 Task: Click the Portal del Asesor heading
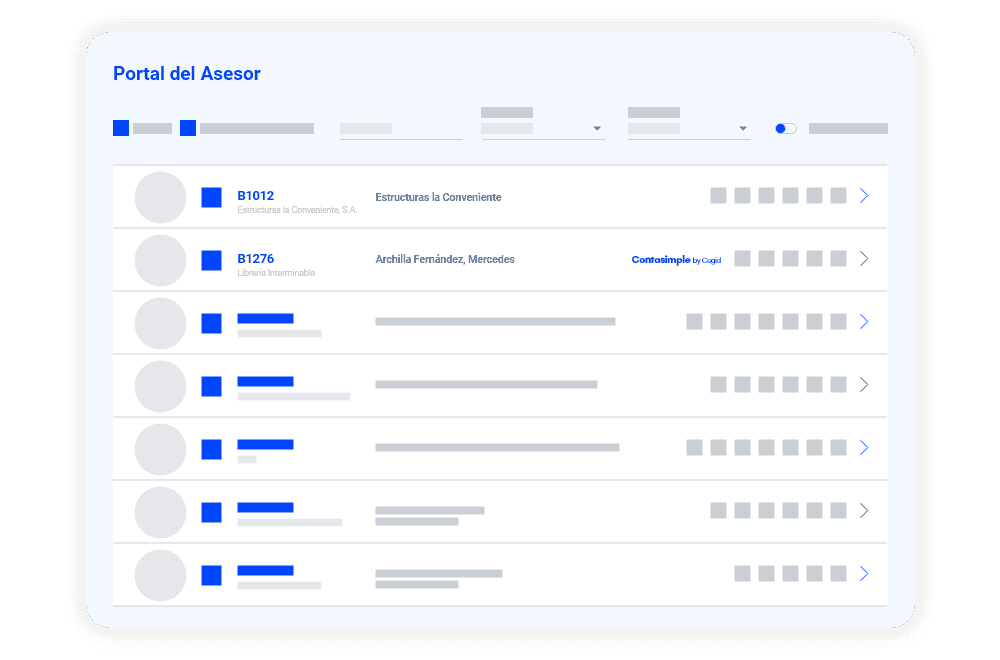[187, 74]
